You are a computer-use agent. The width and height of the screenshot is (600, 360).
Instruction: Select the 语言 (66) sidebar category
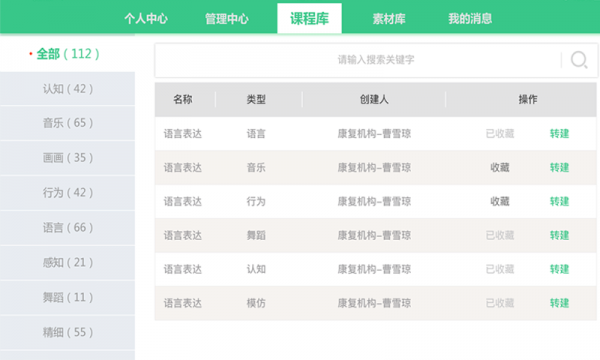click(67, 228)
